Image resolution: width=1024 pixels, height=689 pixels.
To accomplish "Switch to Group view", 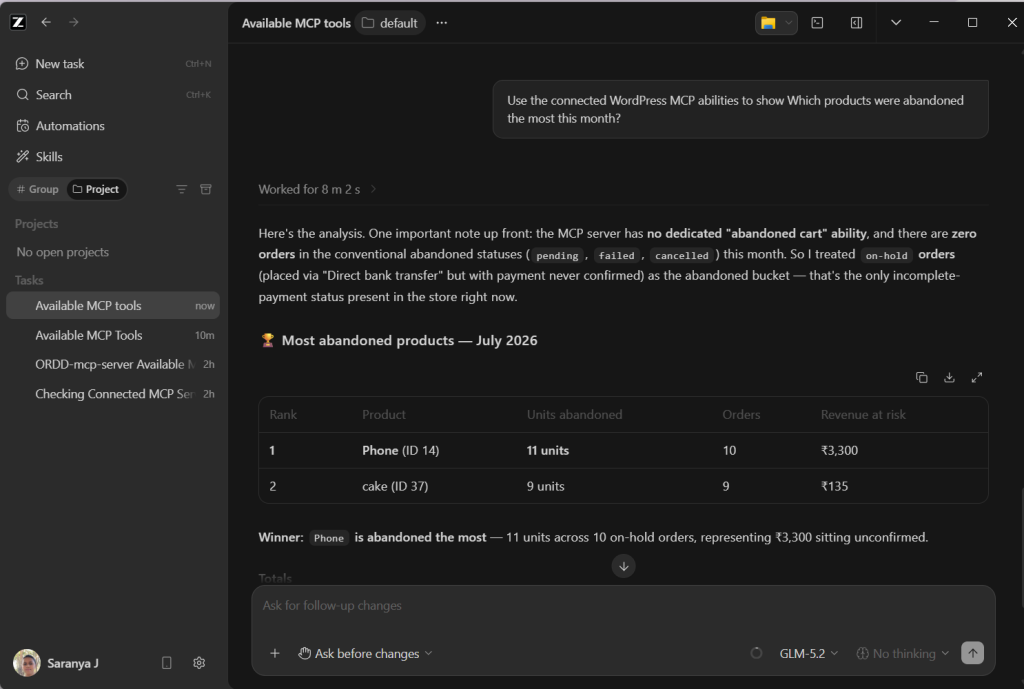I will (x=37, y=189).
